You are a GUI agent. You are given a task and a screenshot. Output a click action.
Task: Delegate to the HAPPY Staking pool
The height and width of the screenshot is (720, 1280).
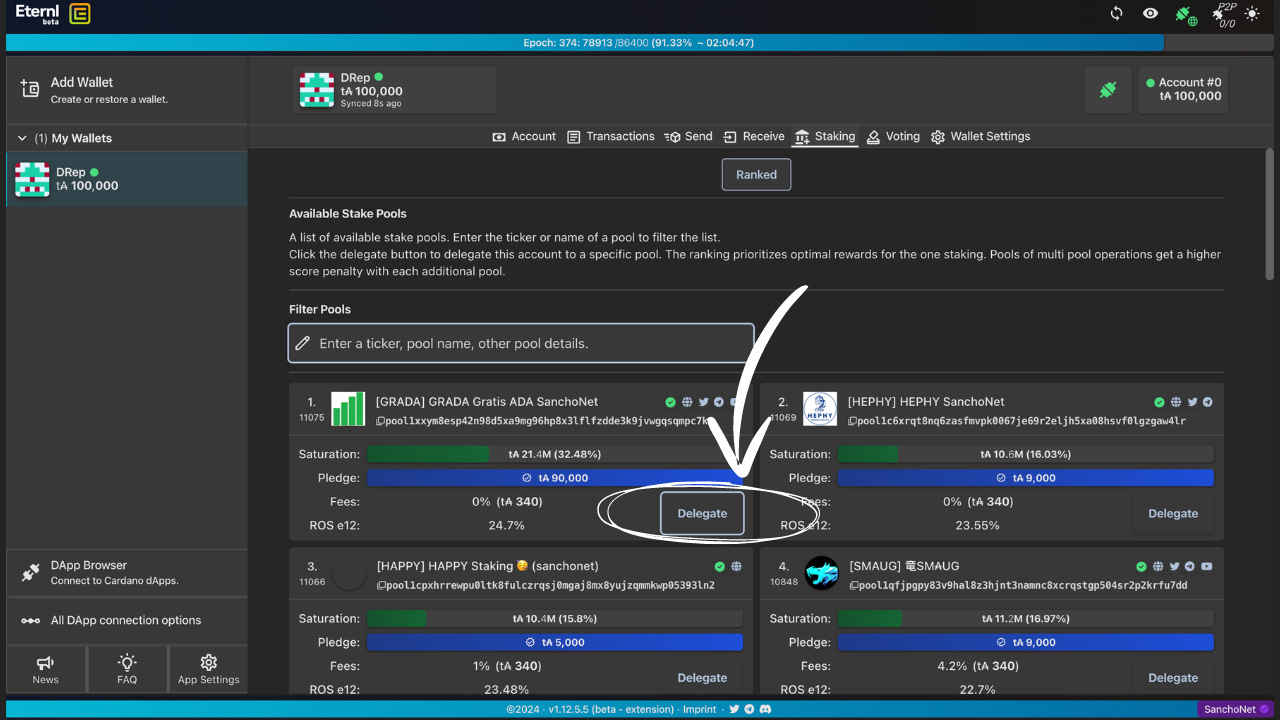coord(702,677)
